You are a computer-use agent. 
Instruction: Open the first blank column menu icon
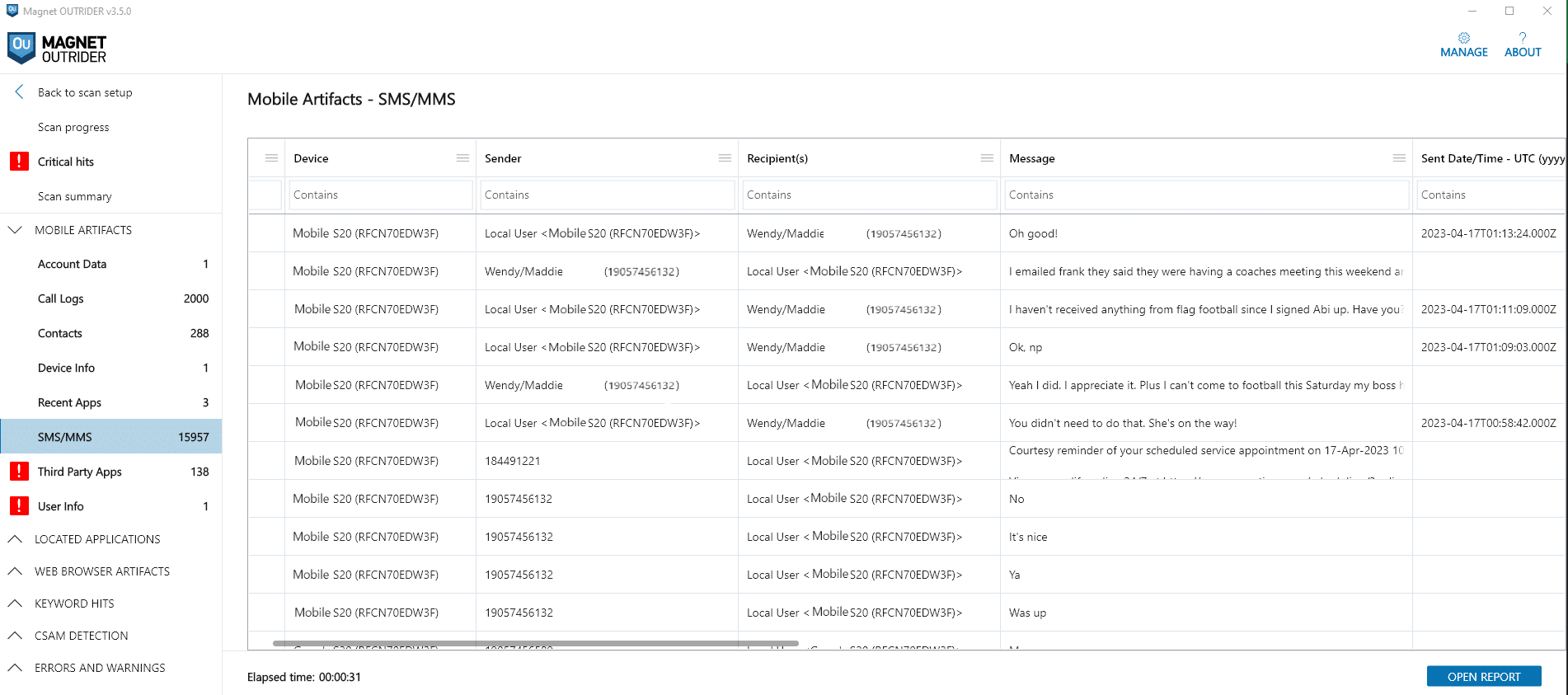(271, 158)
